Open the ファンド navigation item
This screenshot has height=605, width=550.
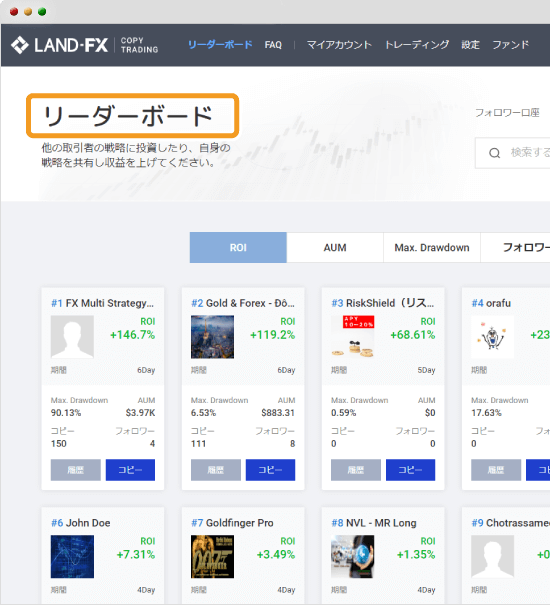pos(511,45)
